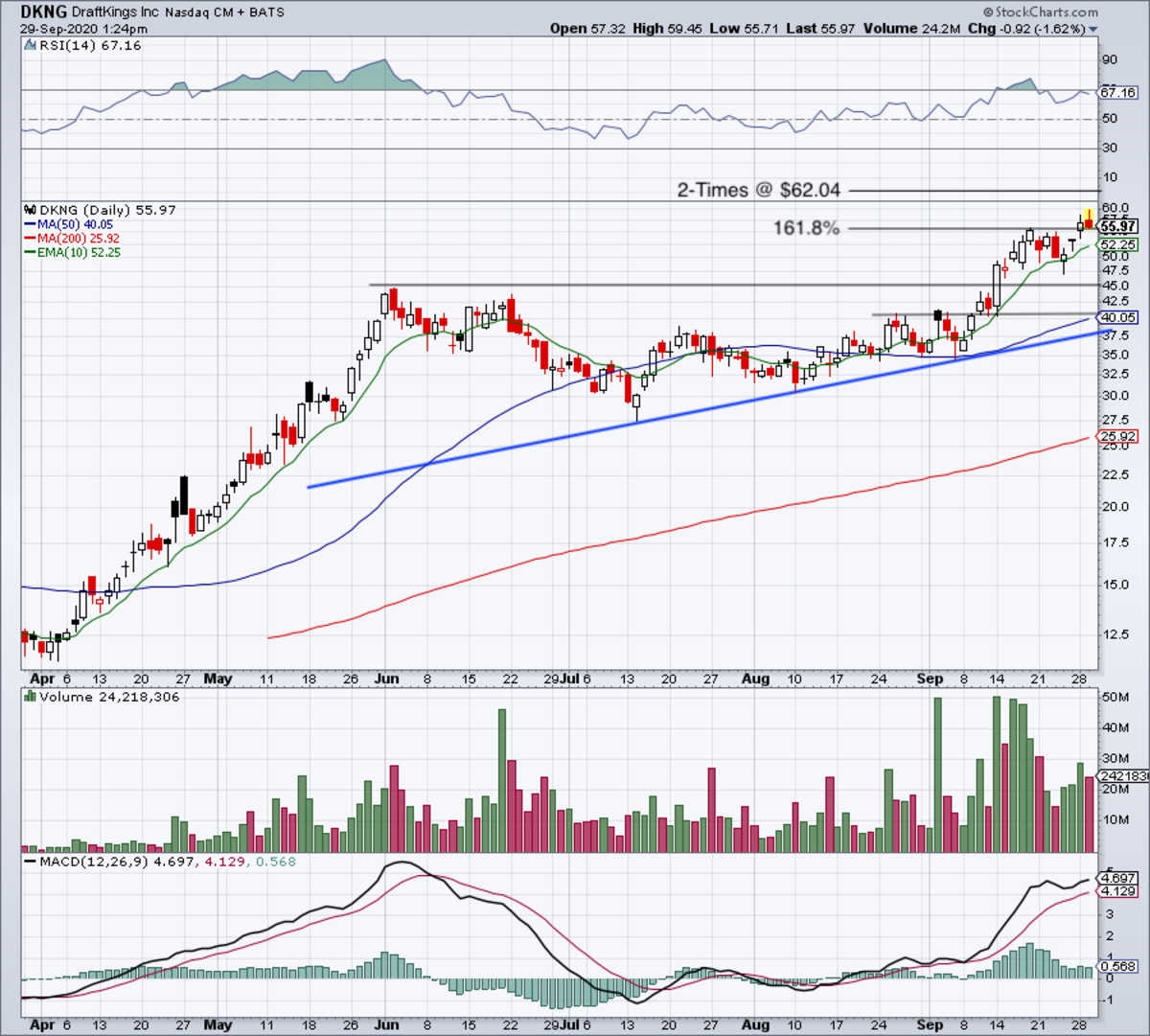Image resolution: width=1150 pixels, height=1036 pixels.
Task: Select the Open 57.32 value
Action: (587, 29)
